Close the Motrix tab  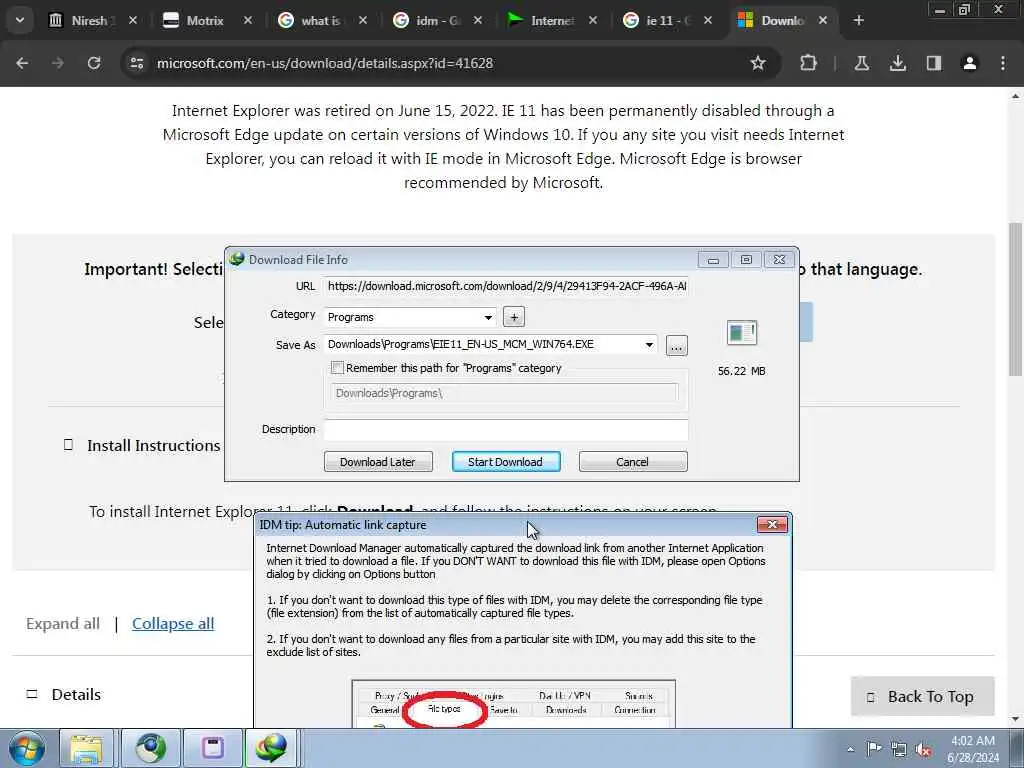pyautogui.click(x=248, y=21)
